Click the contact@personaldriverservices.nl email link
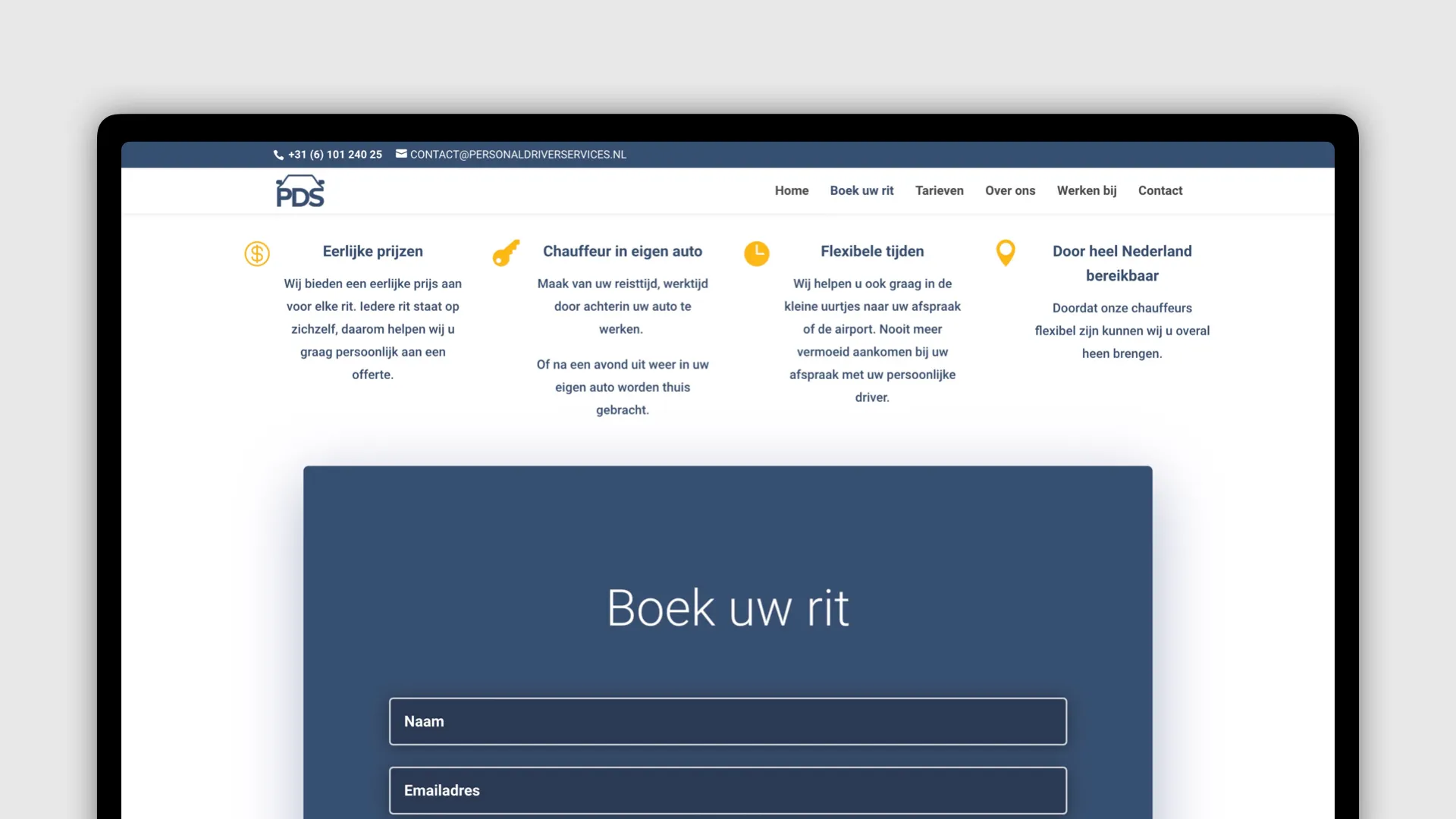 coord(518,155)
